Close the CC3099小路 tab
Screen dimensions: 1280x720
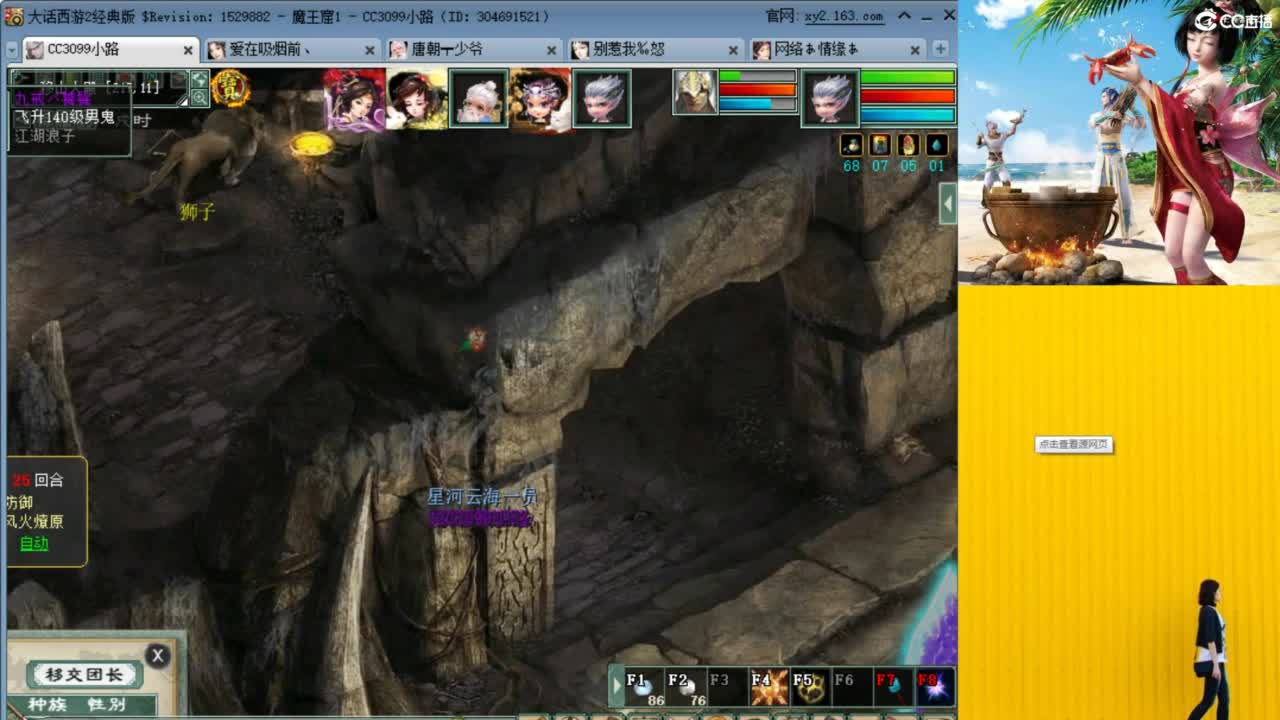coord(188,50)
